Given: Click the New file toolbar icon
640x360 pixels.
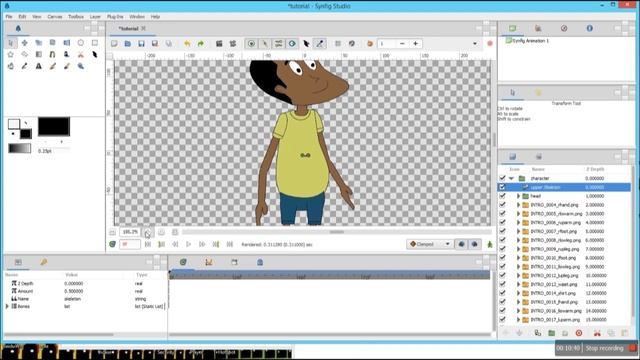Looking at the screenshot, I should tap(114, 44).
